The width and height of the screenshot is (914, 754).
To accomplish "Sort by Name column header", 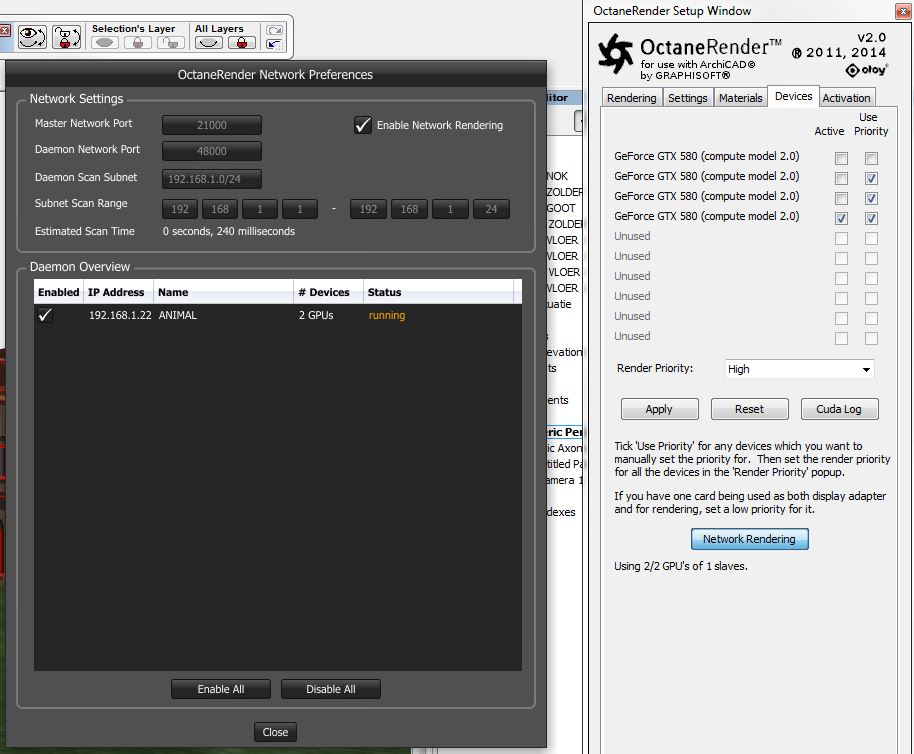I will coord(223,292).
